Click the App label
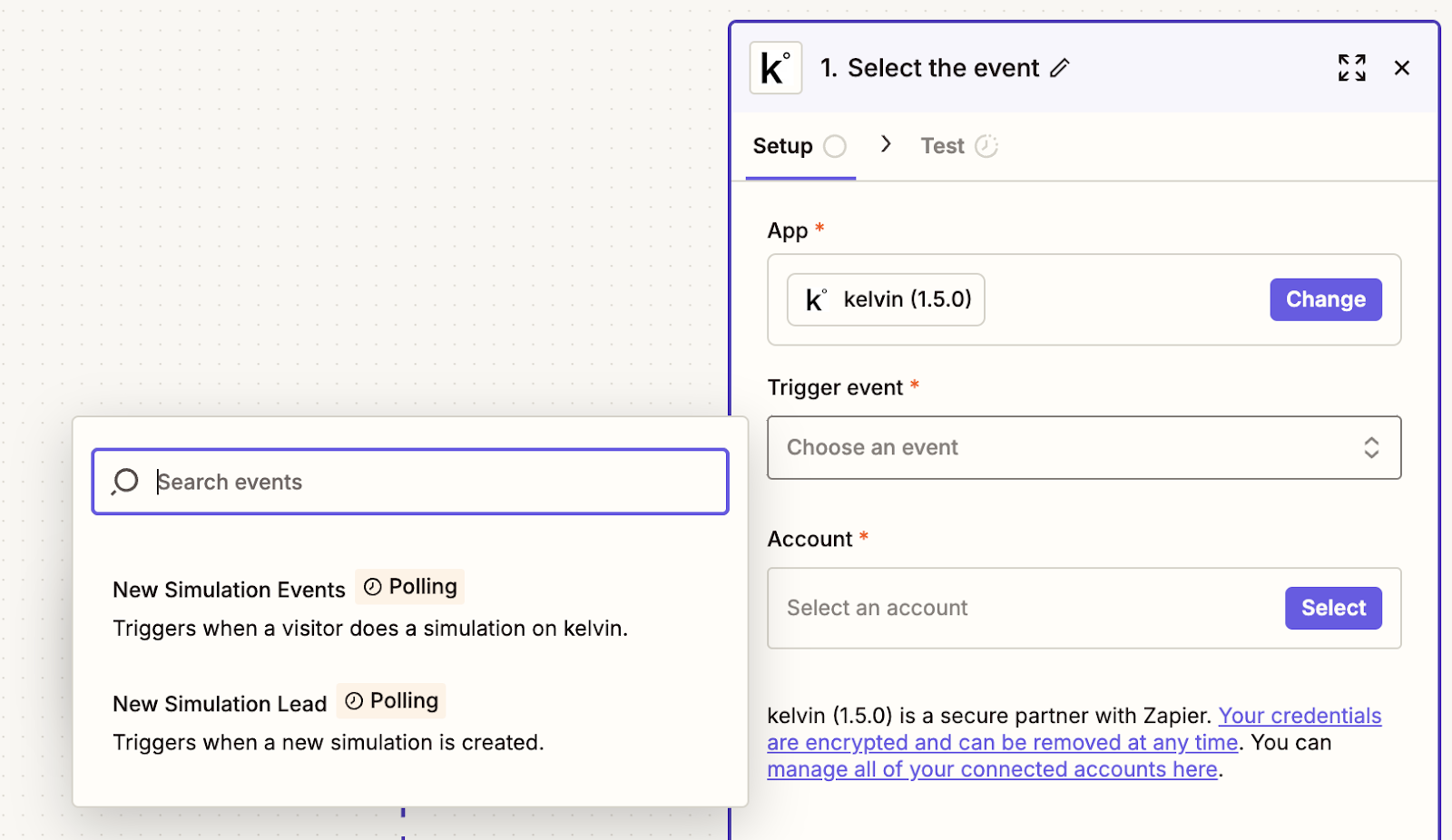This screenshot has height=840, width=1452. [x=787, y=230]
